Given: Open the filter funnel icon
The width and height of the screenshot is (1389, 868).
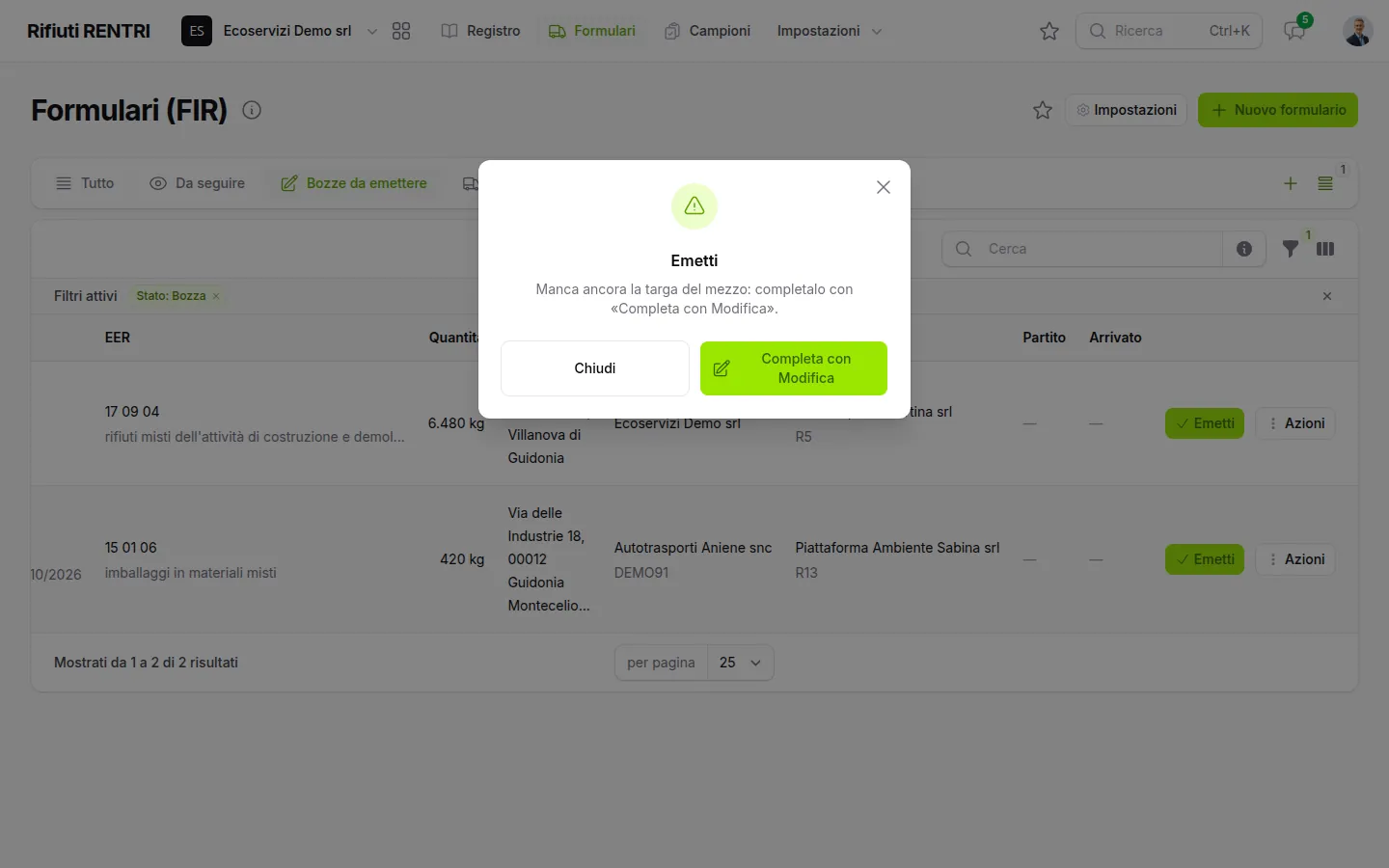Looking at the screenshot, I should [1291, 249].
